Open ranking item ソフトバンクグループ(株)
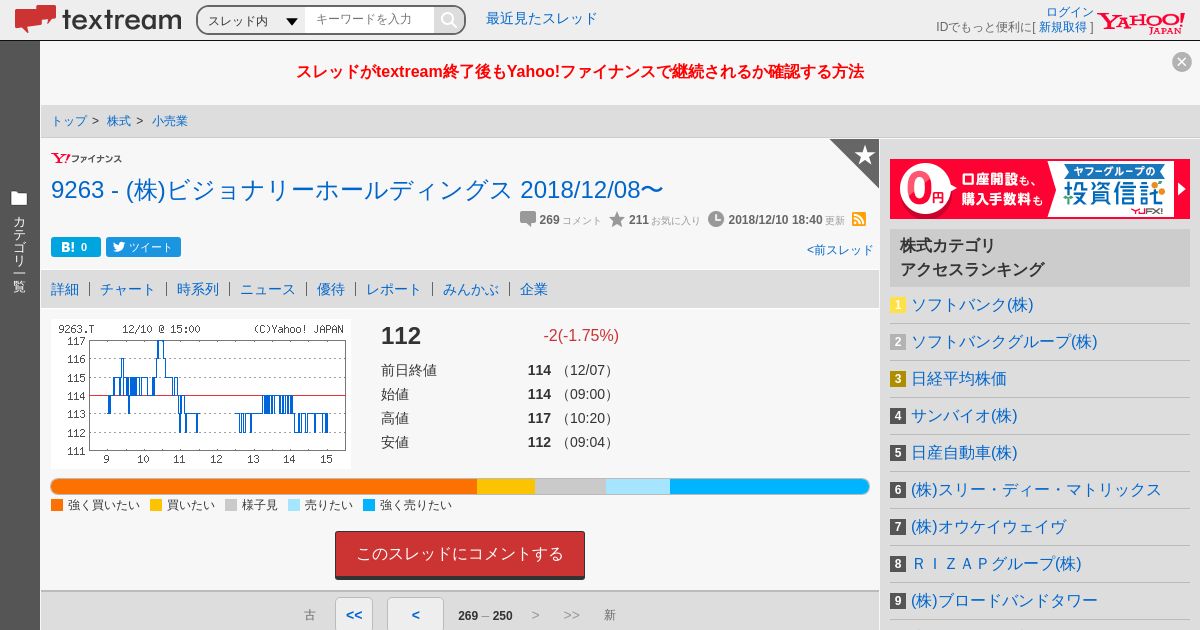Viewport: 1200px width, 630px height. tap(1004, 342)
